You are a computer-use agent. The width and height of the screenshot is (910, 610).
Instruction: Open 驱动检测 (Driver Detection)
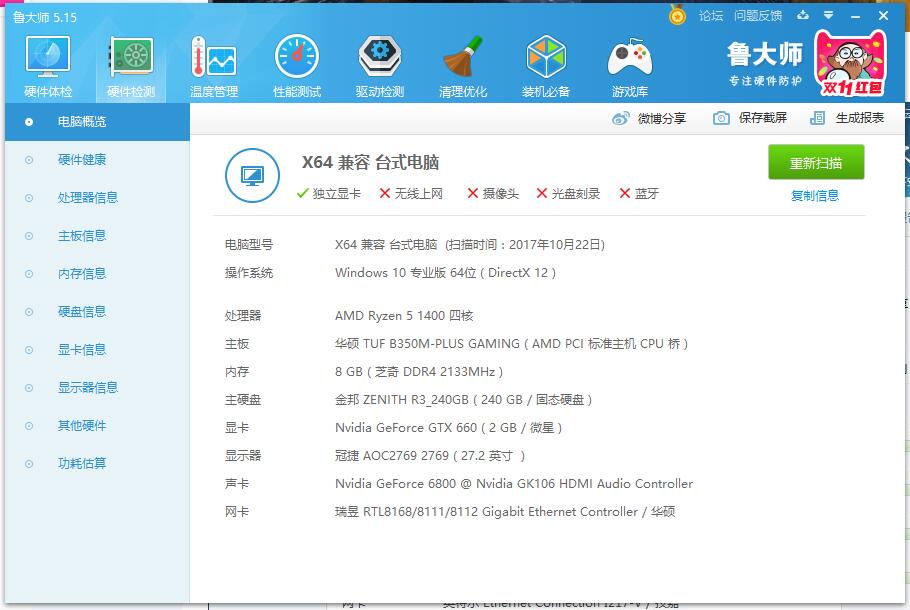379,65
